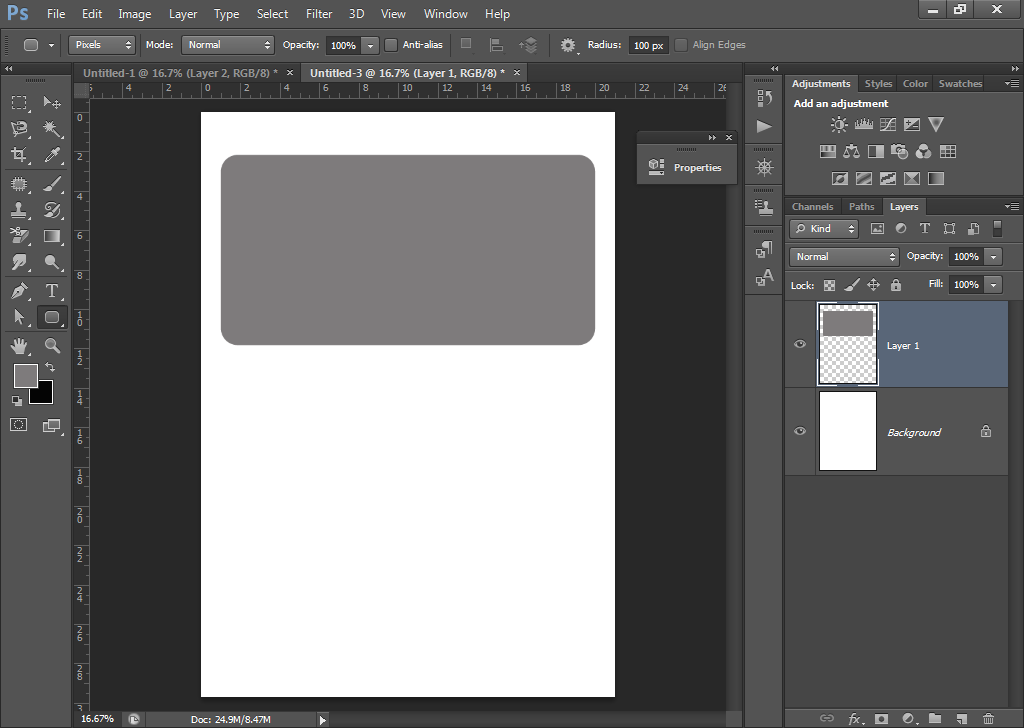Open the Filter menu

click(319, 13)
